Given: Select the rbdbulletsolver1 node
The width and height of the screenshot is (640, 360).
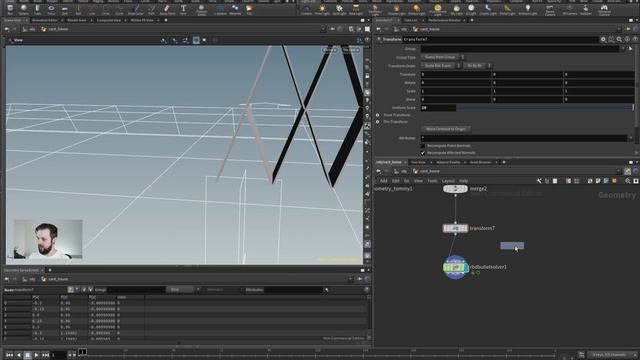Looking at the screenshot, I should click(455, 267).
